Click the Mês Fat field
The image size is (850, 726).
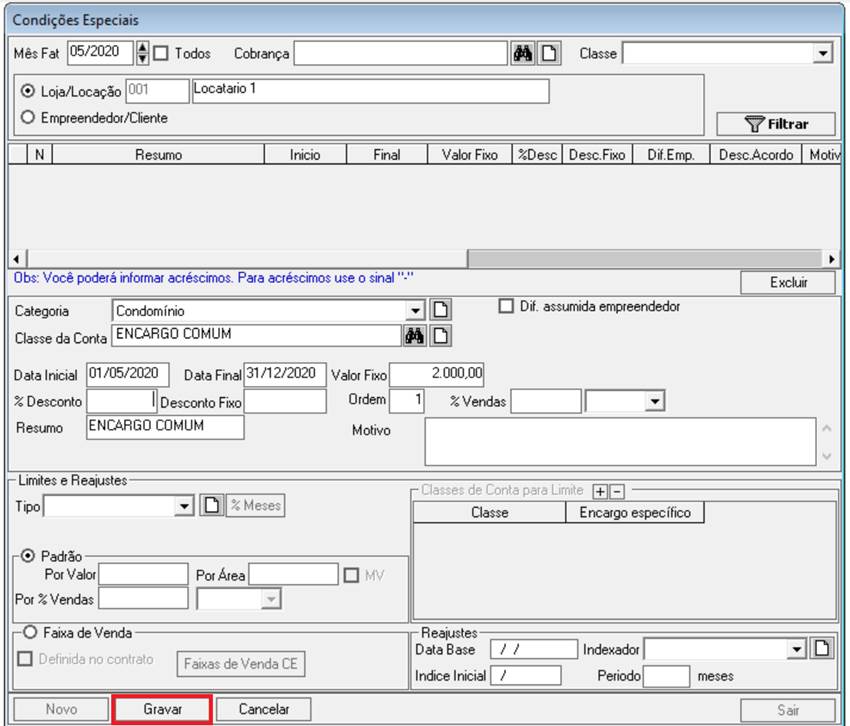click(100, 53)
